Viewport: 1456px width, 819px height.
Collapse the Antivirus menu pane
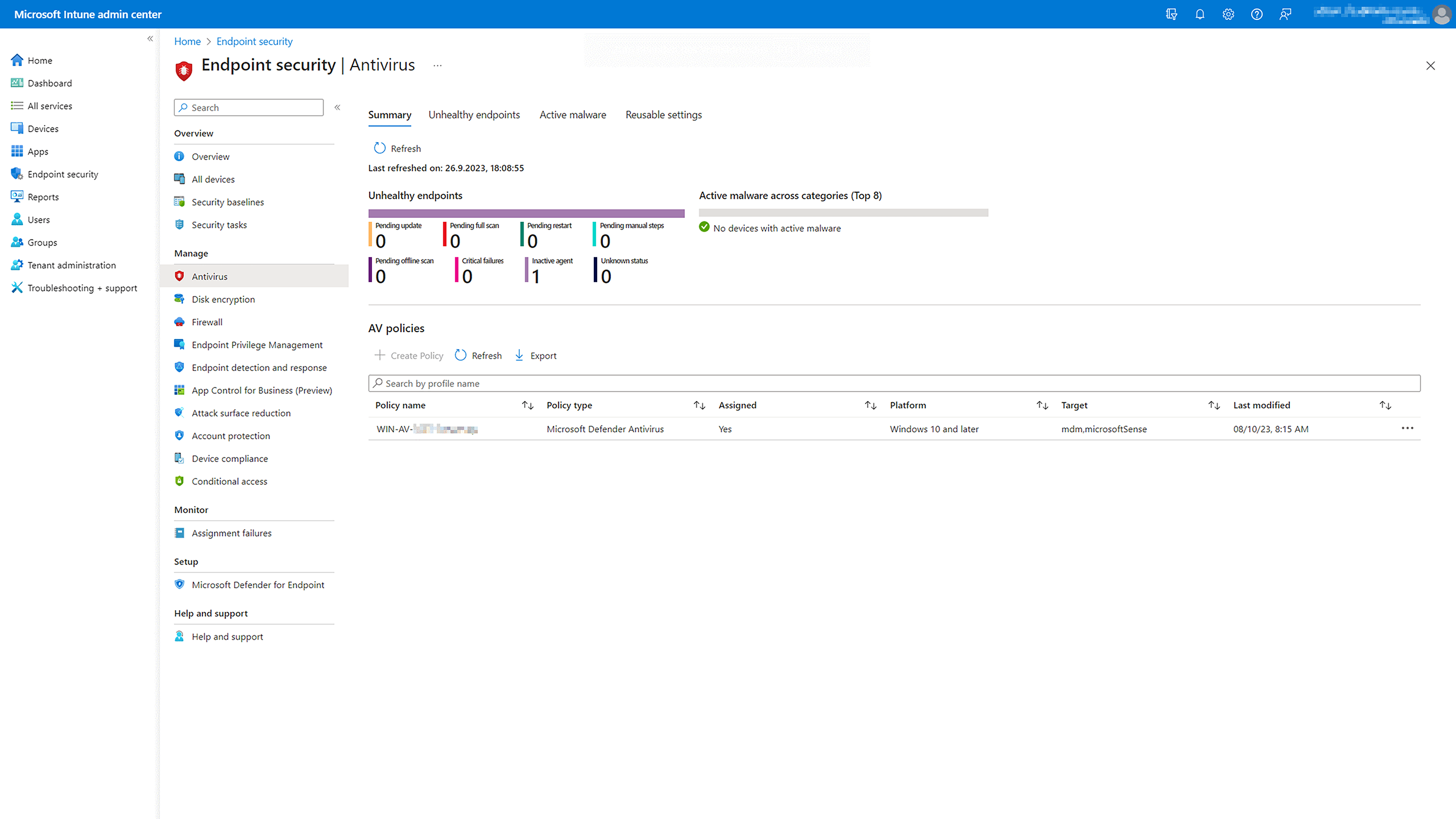337,107
